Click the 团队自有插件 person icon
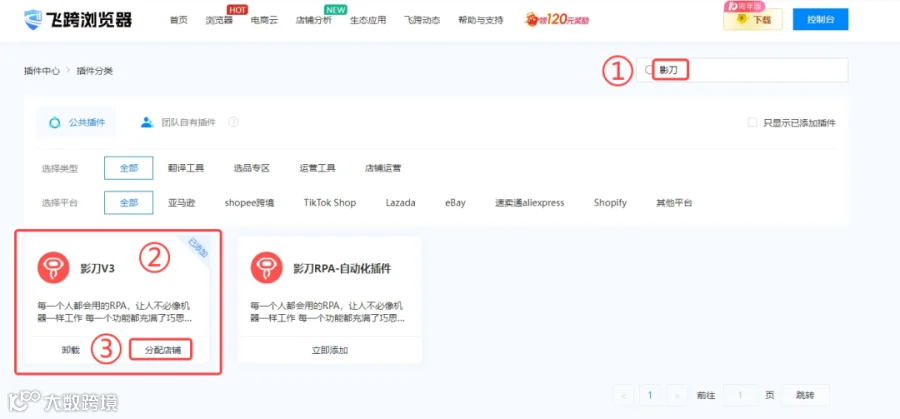Screen dimensions: 900x419 pyautogui.click(x=148, y=122)
